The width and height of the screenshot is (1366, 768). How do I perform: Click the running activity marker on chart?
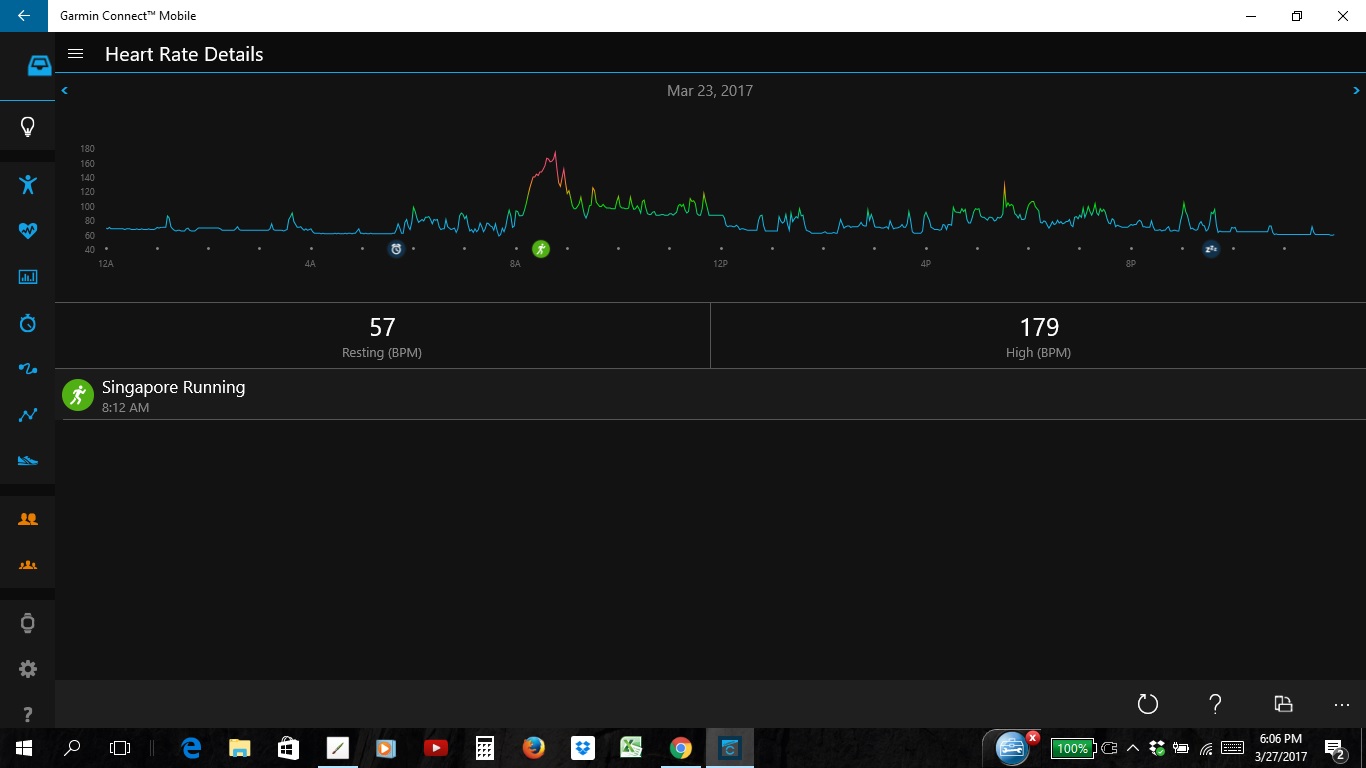pyautogui.click(x=541, y=249)
